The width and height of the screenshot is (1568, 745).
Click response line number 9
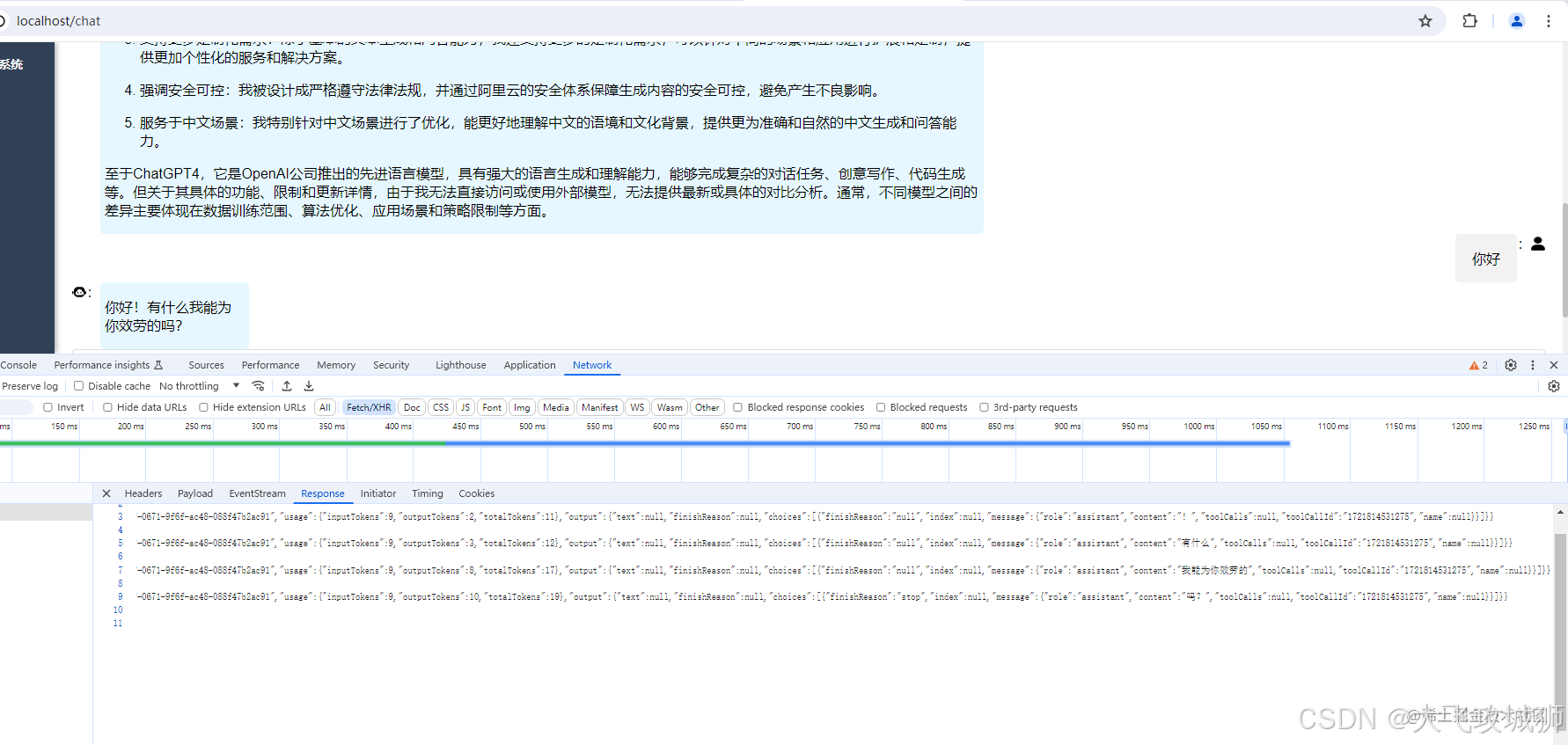pyautogui.click(x=121, y=596)
